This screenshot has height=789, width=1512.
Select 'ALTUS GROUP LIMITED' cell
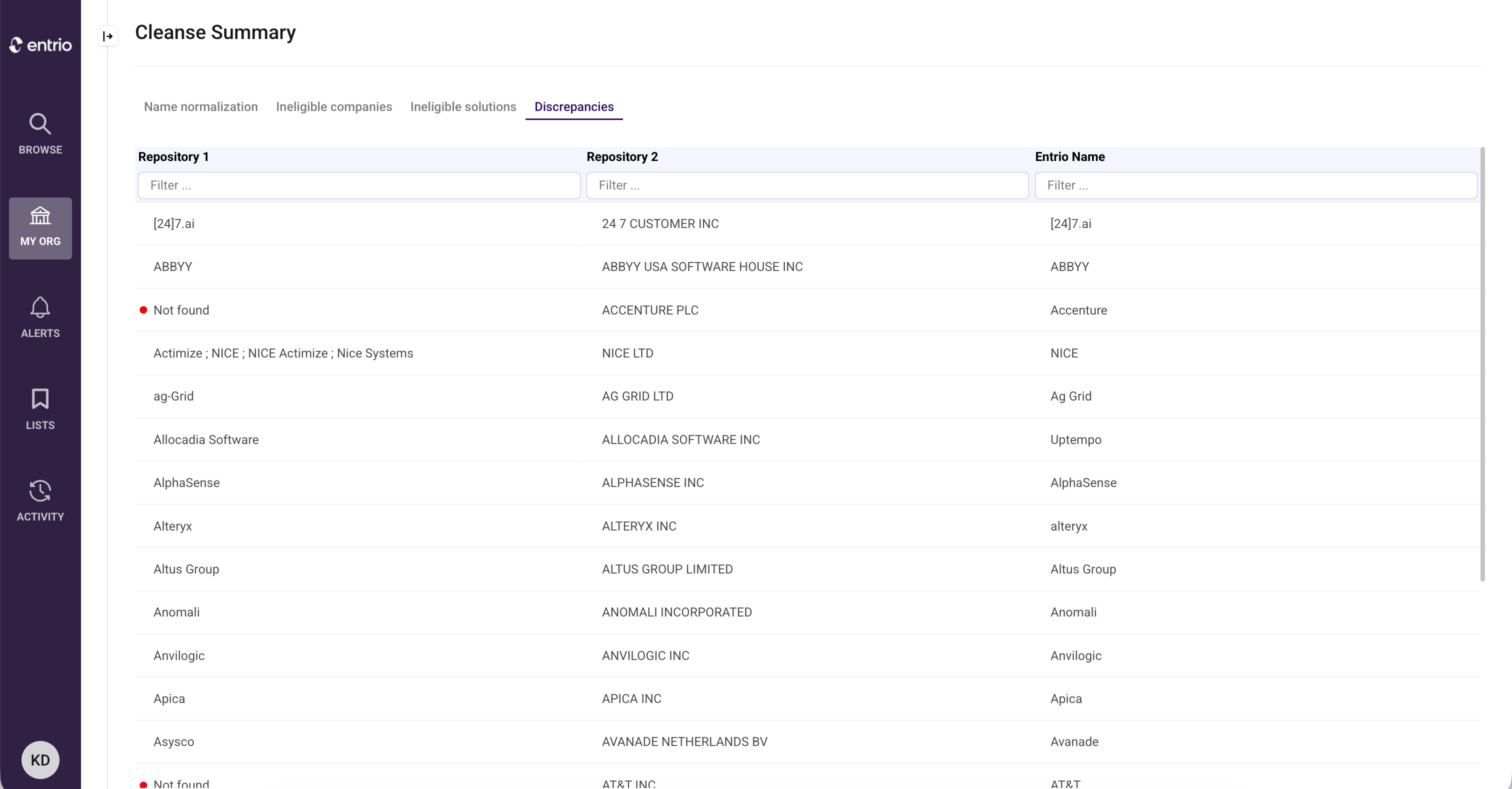[x=667, y=569]
